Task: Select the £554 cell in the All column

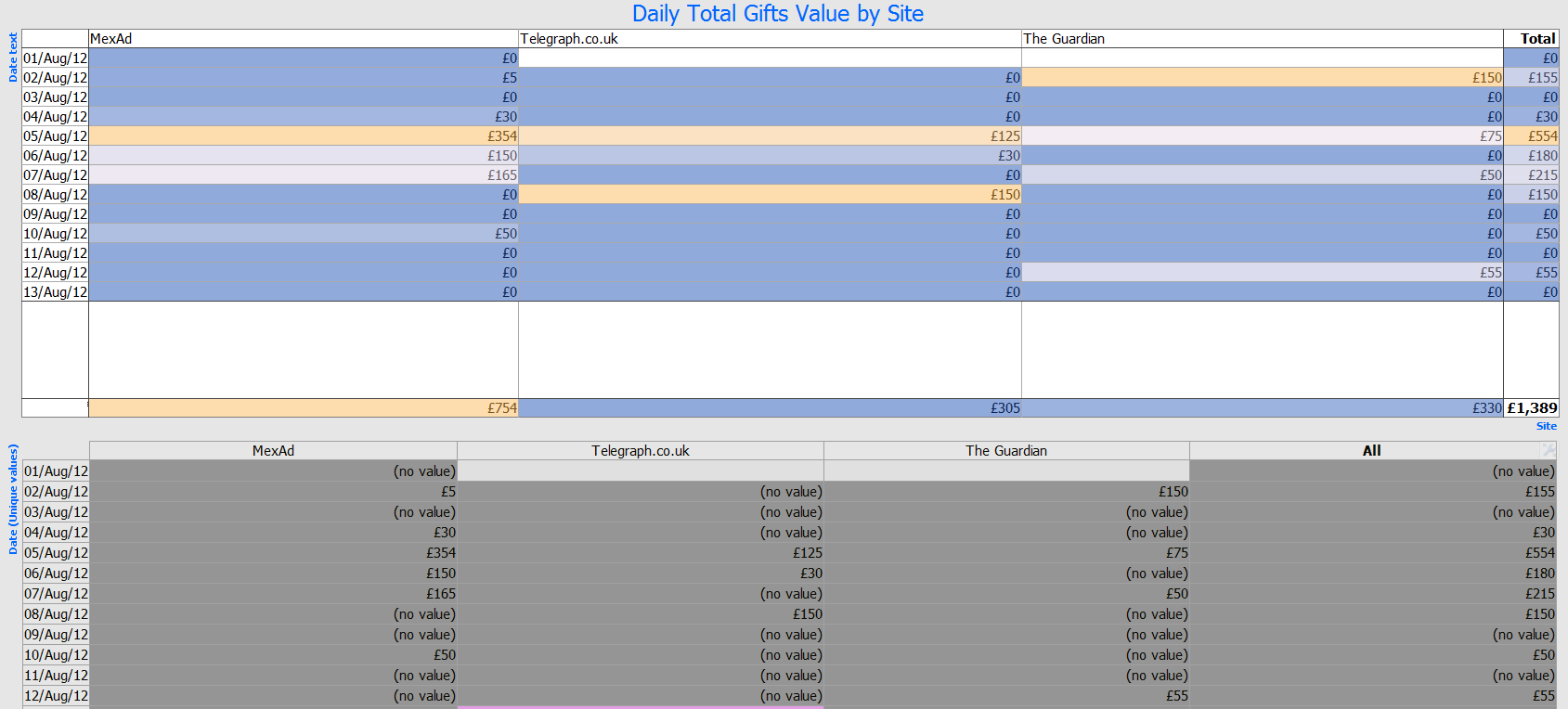Action: pos(1373,553)
